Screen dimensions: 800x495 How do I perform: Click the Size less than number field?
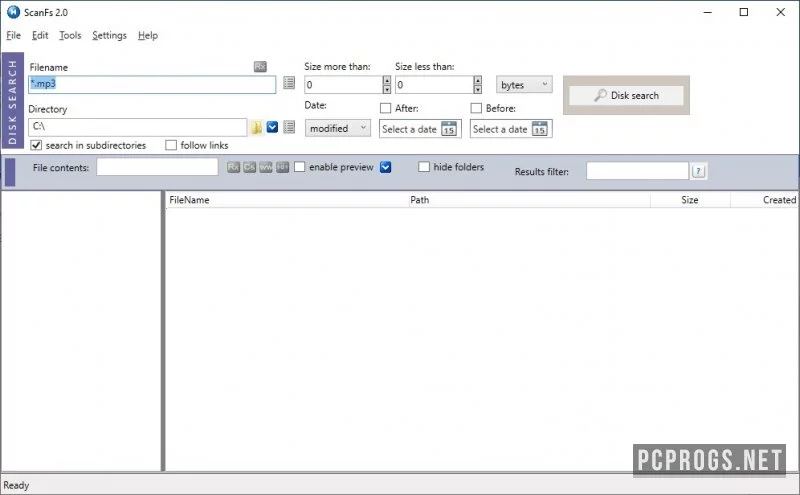[x=434, y=85]
